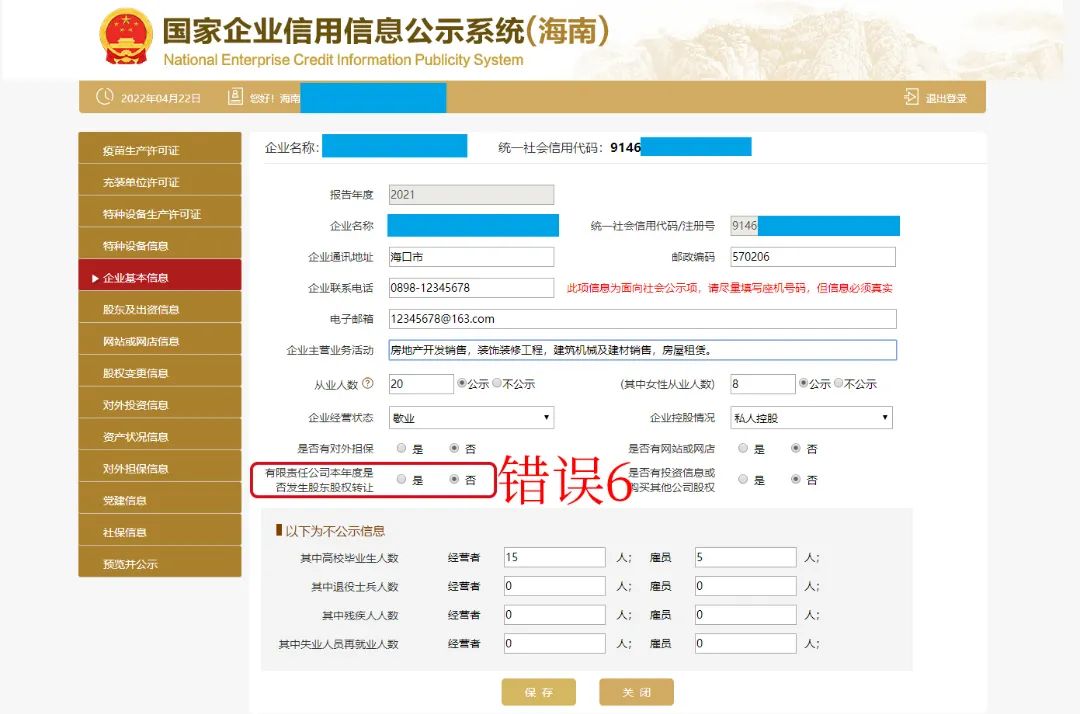The image size is (1080, 714).
Task: Click the 退出登录 link
Action: coord(945,98)
